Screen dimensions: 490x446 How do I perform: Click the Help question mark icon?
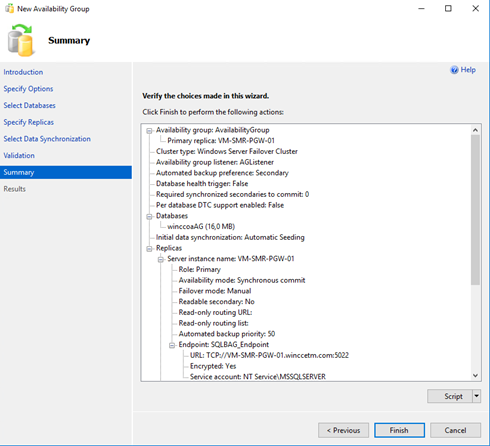point(454,70)
